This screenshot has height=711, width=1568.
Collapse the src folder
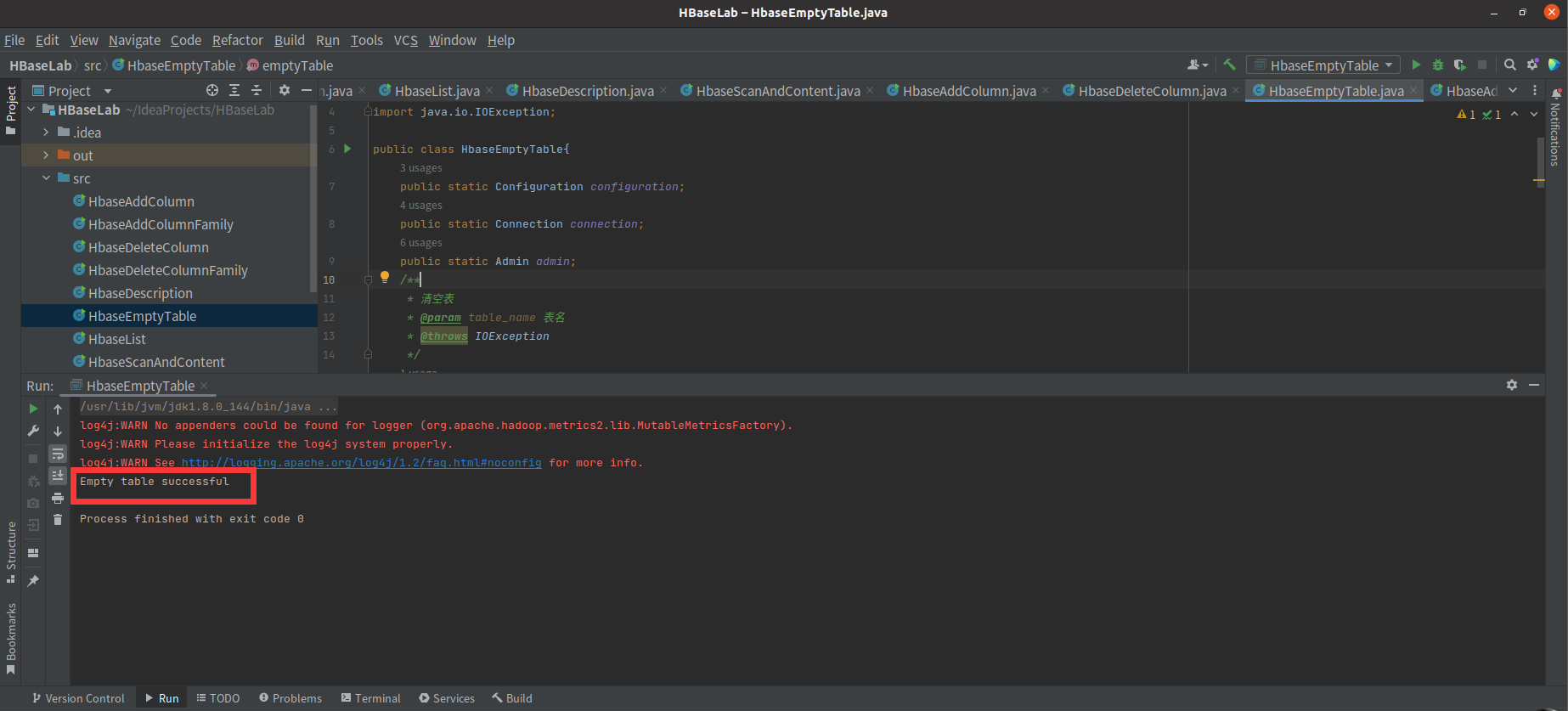[x=47, y=178]
